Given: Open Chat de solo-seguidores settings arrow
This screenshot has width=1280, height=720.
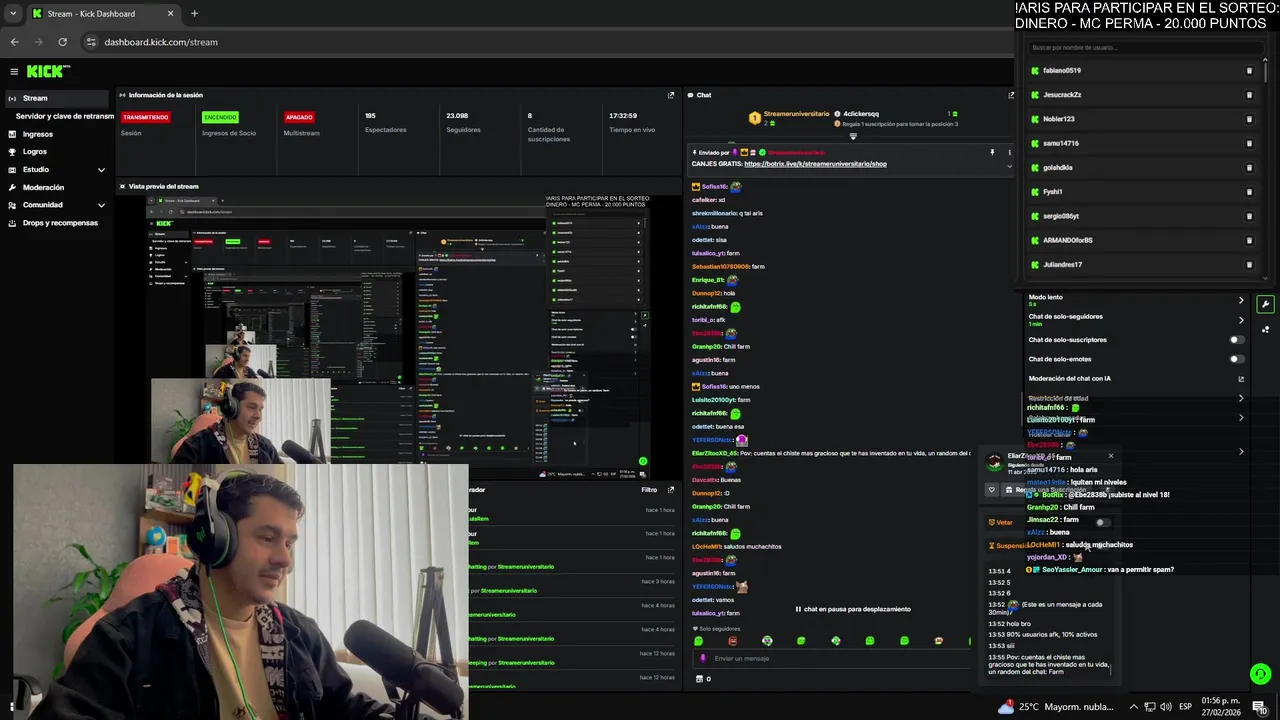Looking at the screenshot, I should point(1241,320).
